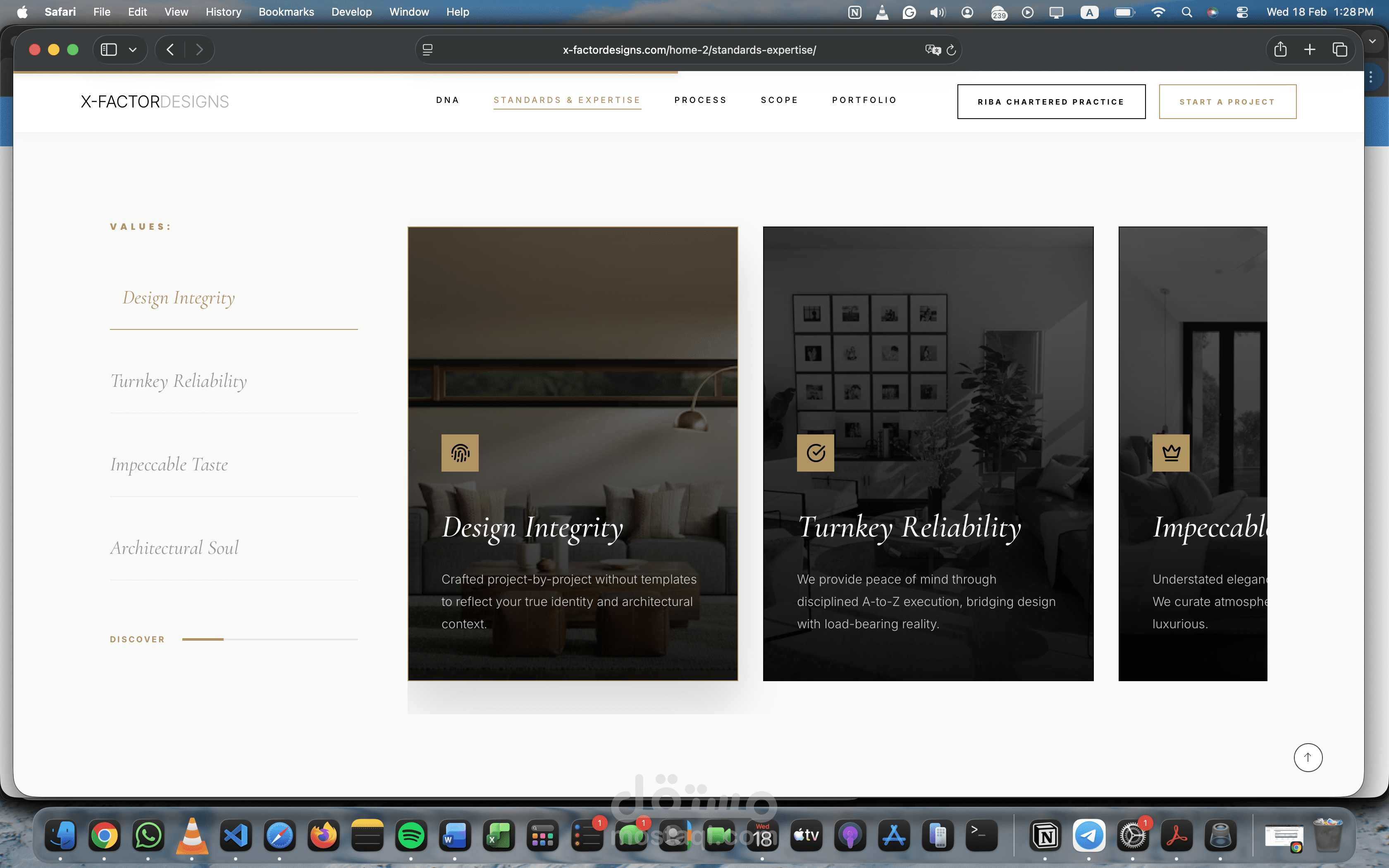Open the Safari Share icon

click(x=1280, y=49)
